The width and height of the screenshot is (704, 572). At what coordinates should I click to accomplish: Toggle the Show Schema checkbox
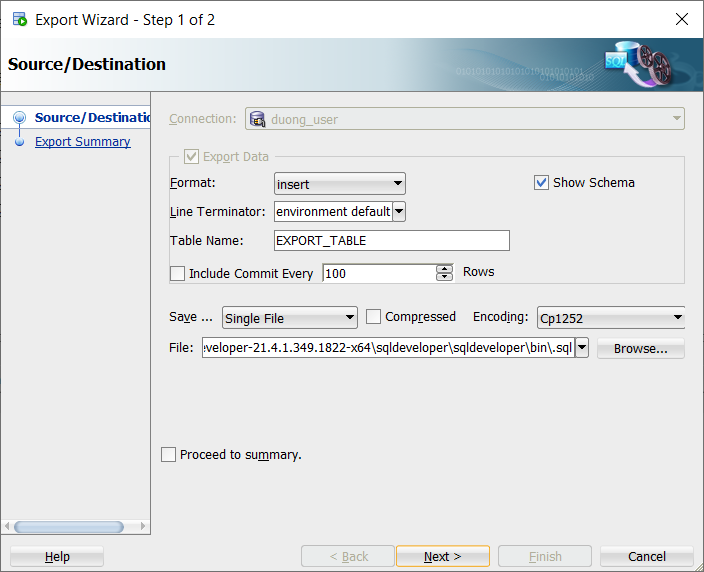point(542,183)
